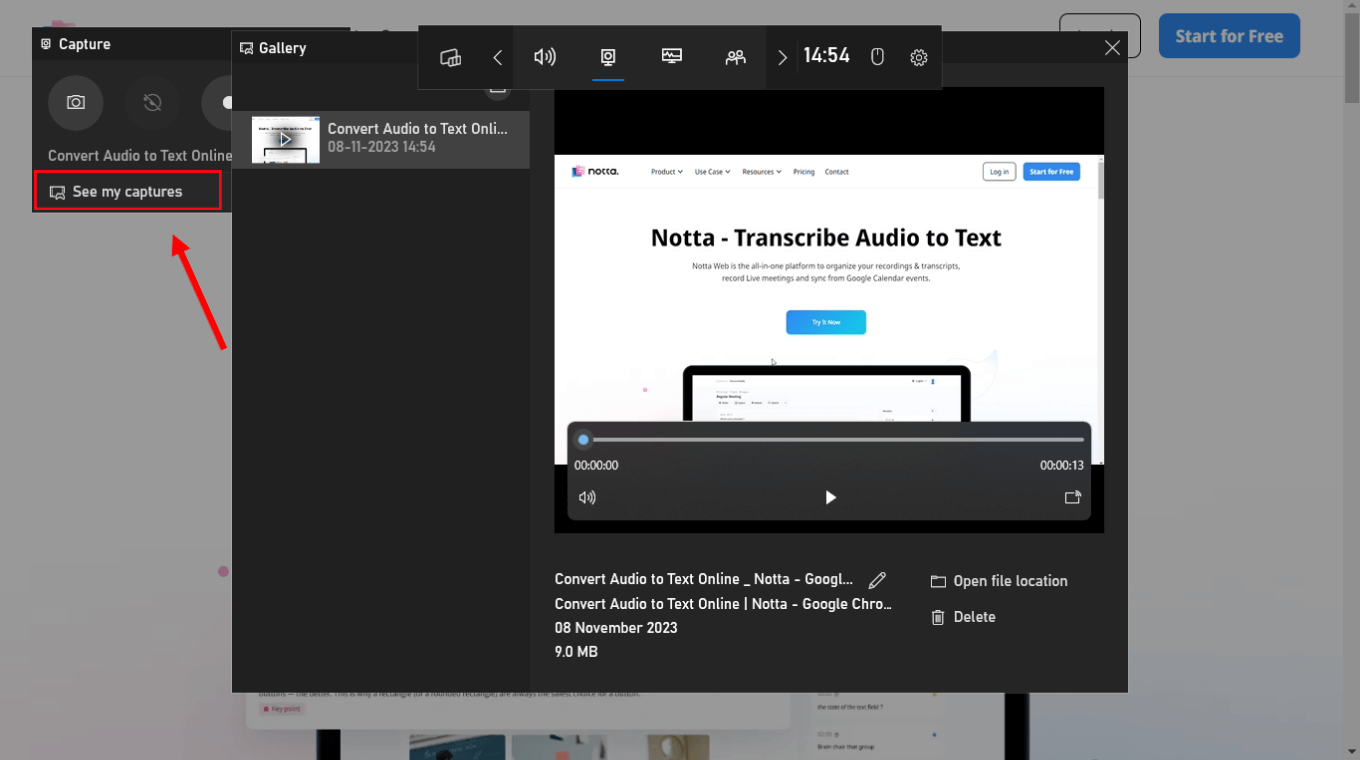The height and width of the screenshot is (760, 1360).
Task: Click the browser scrollbar down arrow
Action: (1351, 751)
